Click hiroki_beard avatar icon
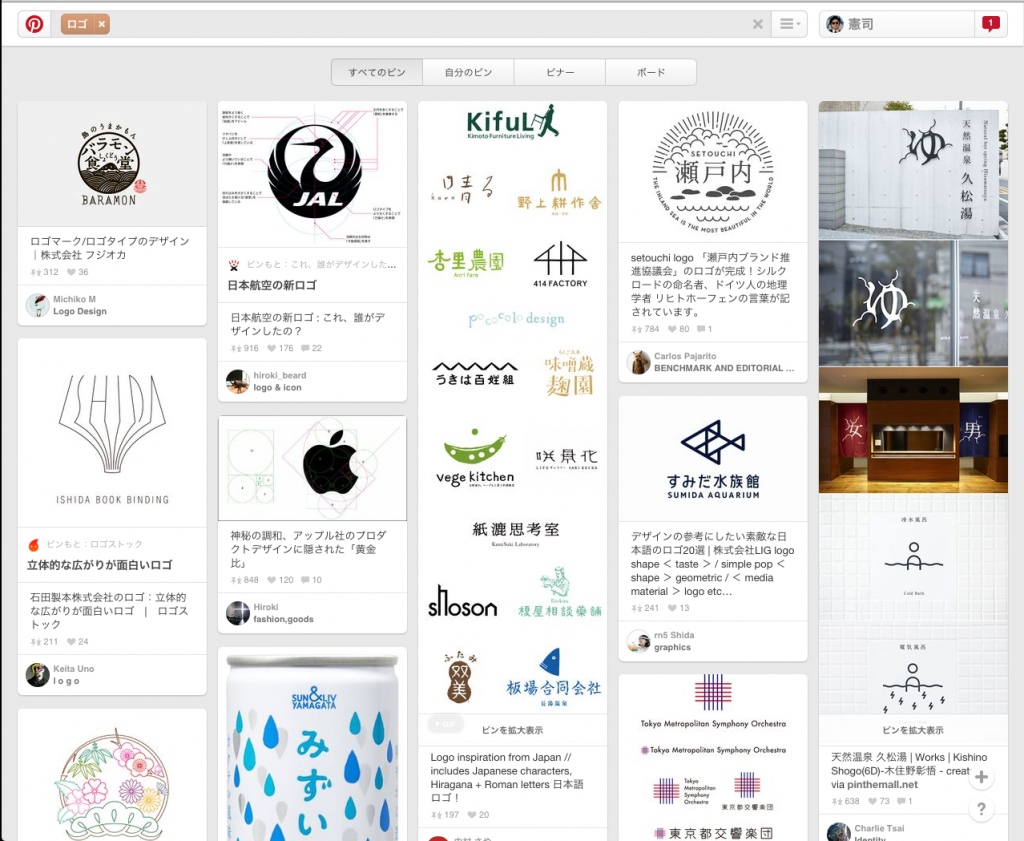This screenshot has width=1024, height=841. pos(238,381)
